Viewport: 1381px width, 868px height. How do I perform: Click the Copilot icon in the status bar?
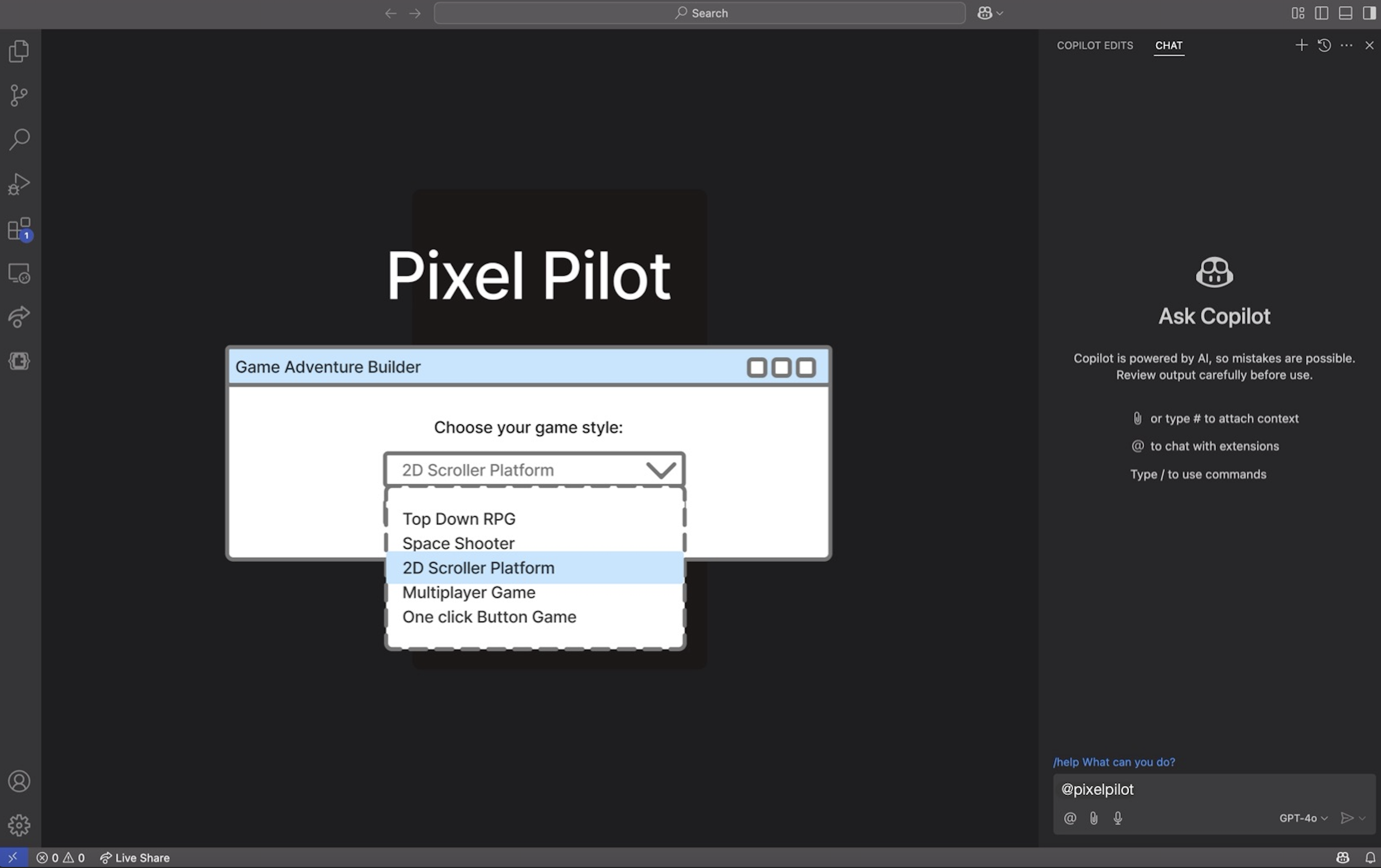point(1343,858)
